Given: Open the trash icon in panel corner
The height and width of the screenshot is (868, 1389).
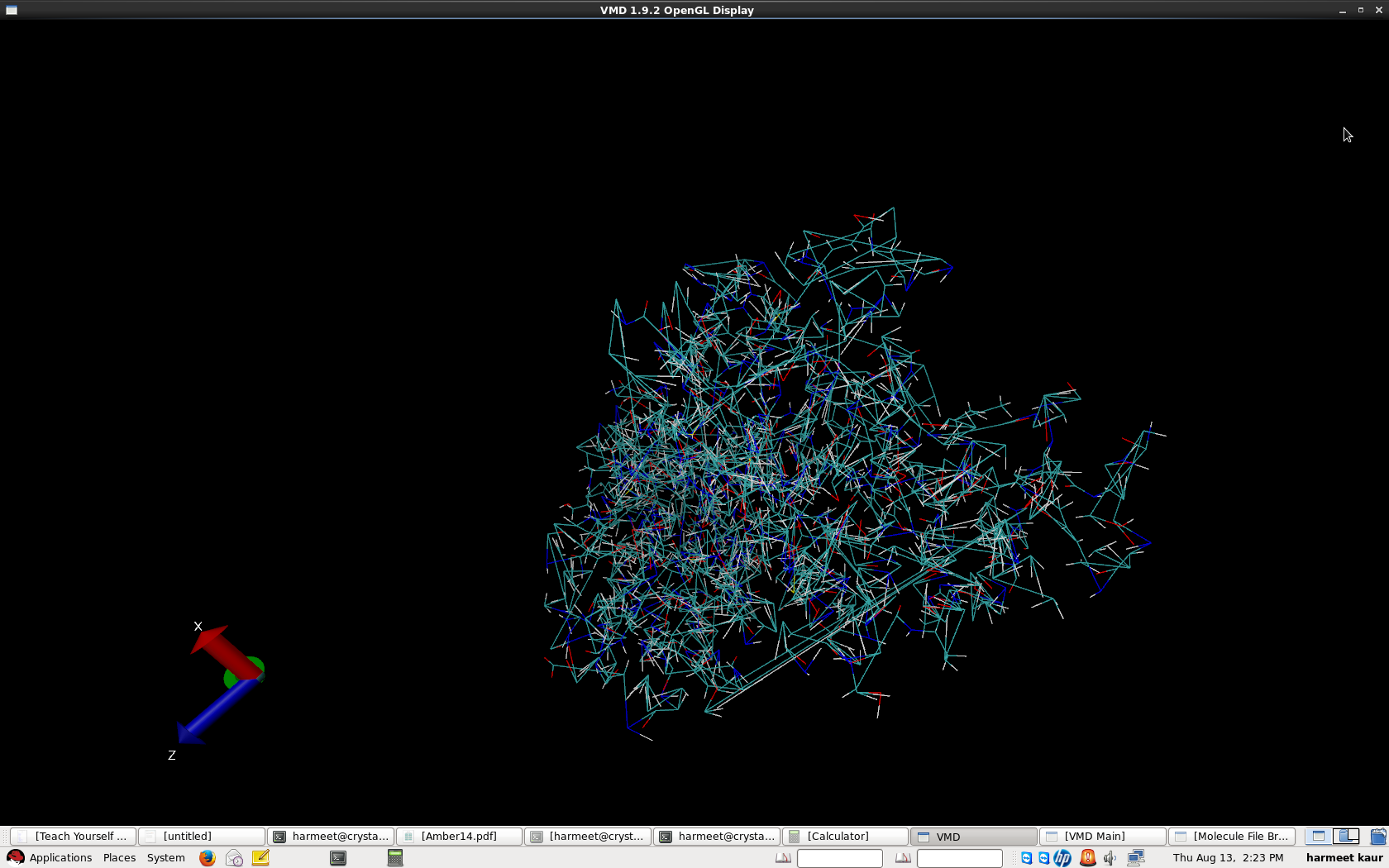Looking at the screenshot, I should 1377,837.
